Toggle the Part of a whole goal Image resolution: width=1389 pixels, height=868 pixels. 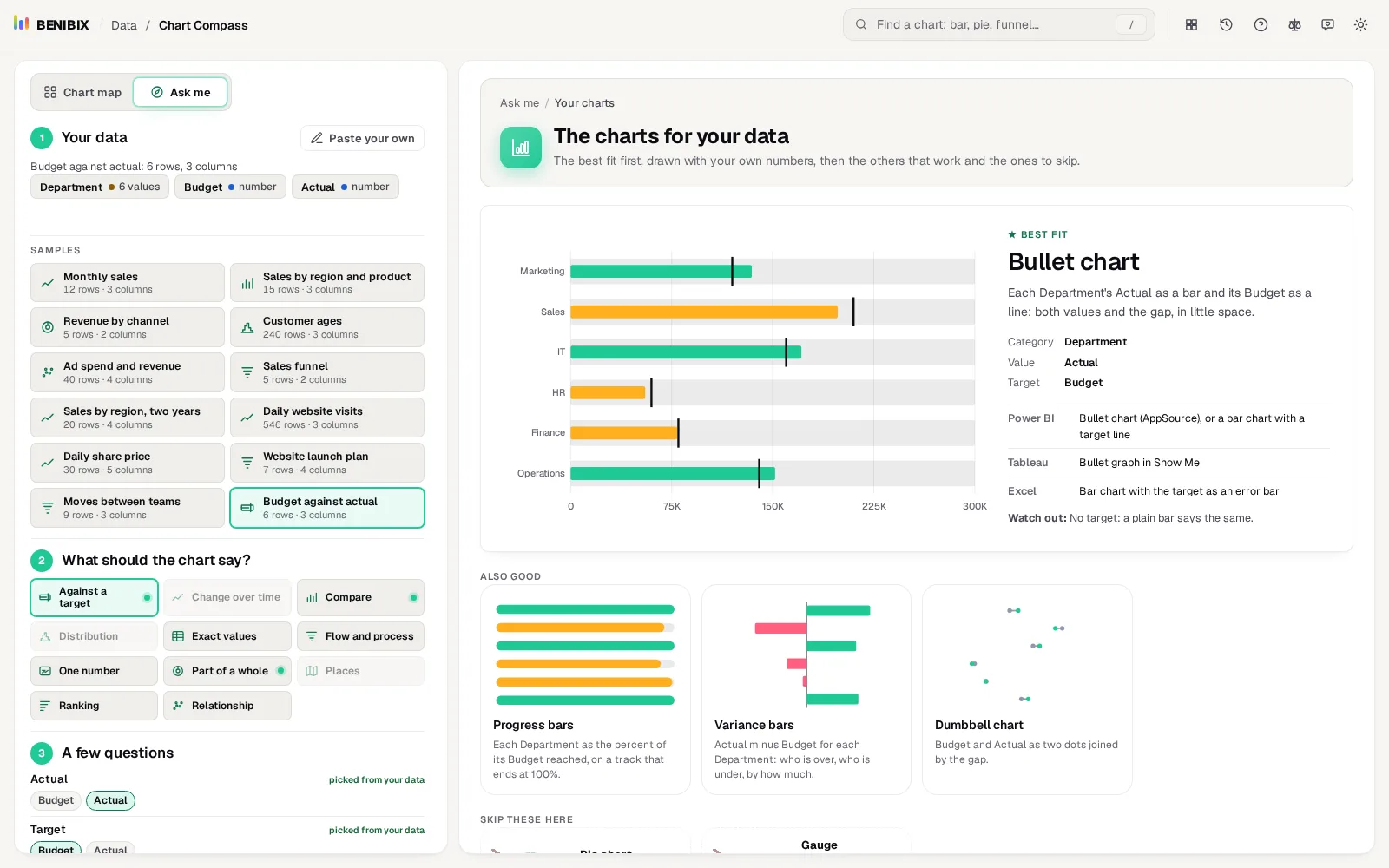pyautogui.click(x=227, y=671)
